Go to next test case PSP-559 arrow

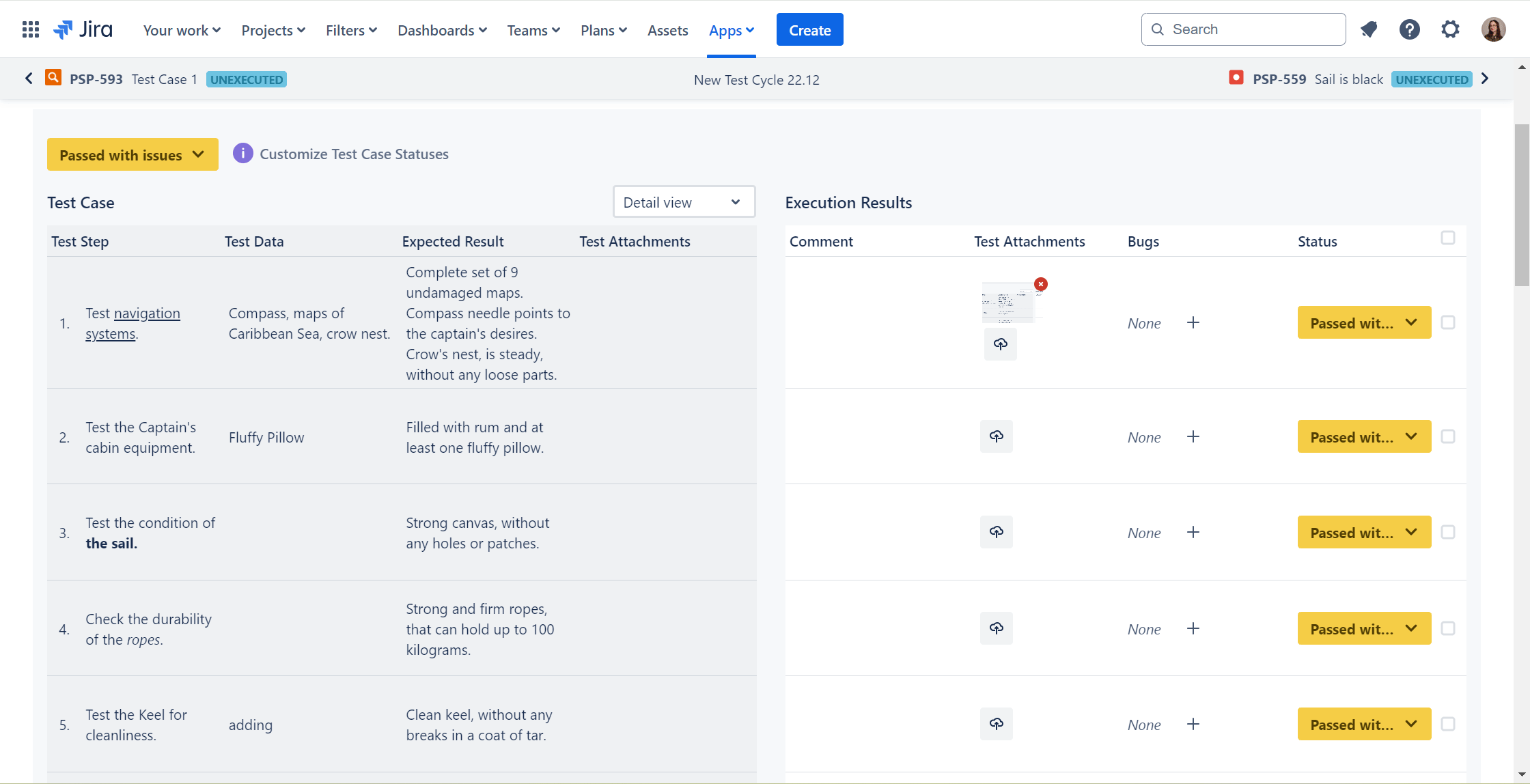pyautogui.click(x=1485, y=79)
